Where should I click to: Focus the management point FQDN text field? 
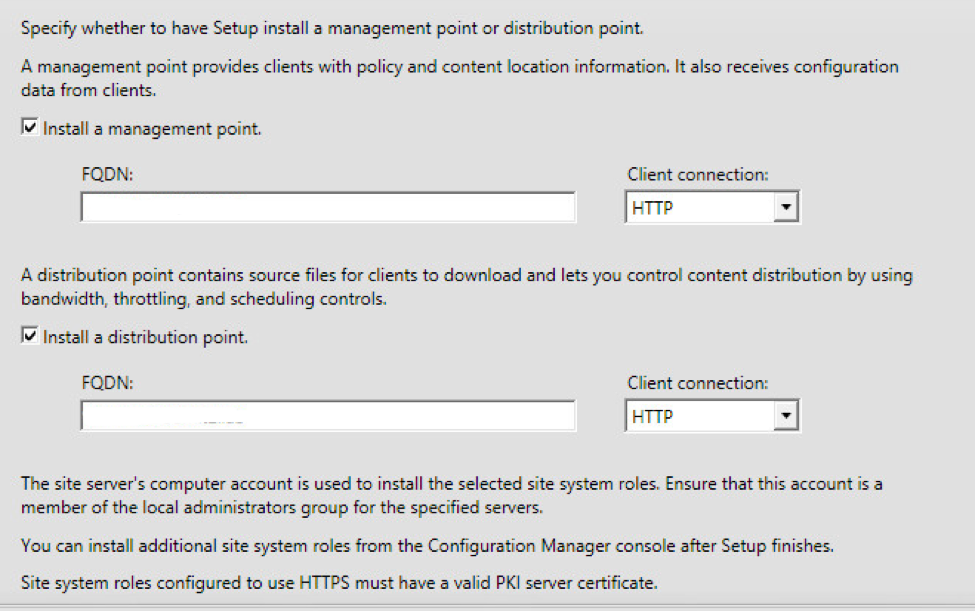coord(327,208)
